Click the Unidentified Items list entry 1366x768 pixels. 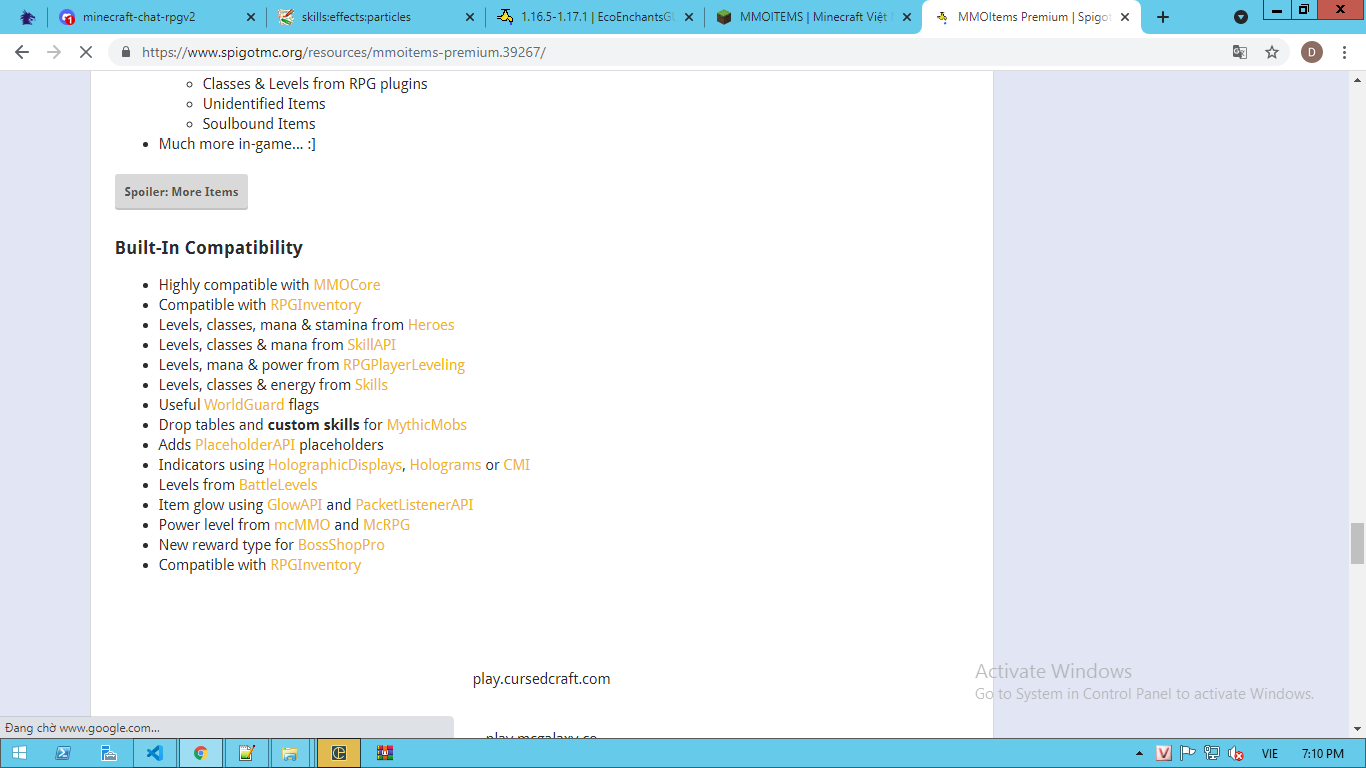(264, 104)
